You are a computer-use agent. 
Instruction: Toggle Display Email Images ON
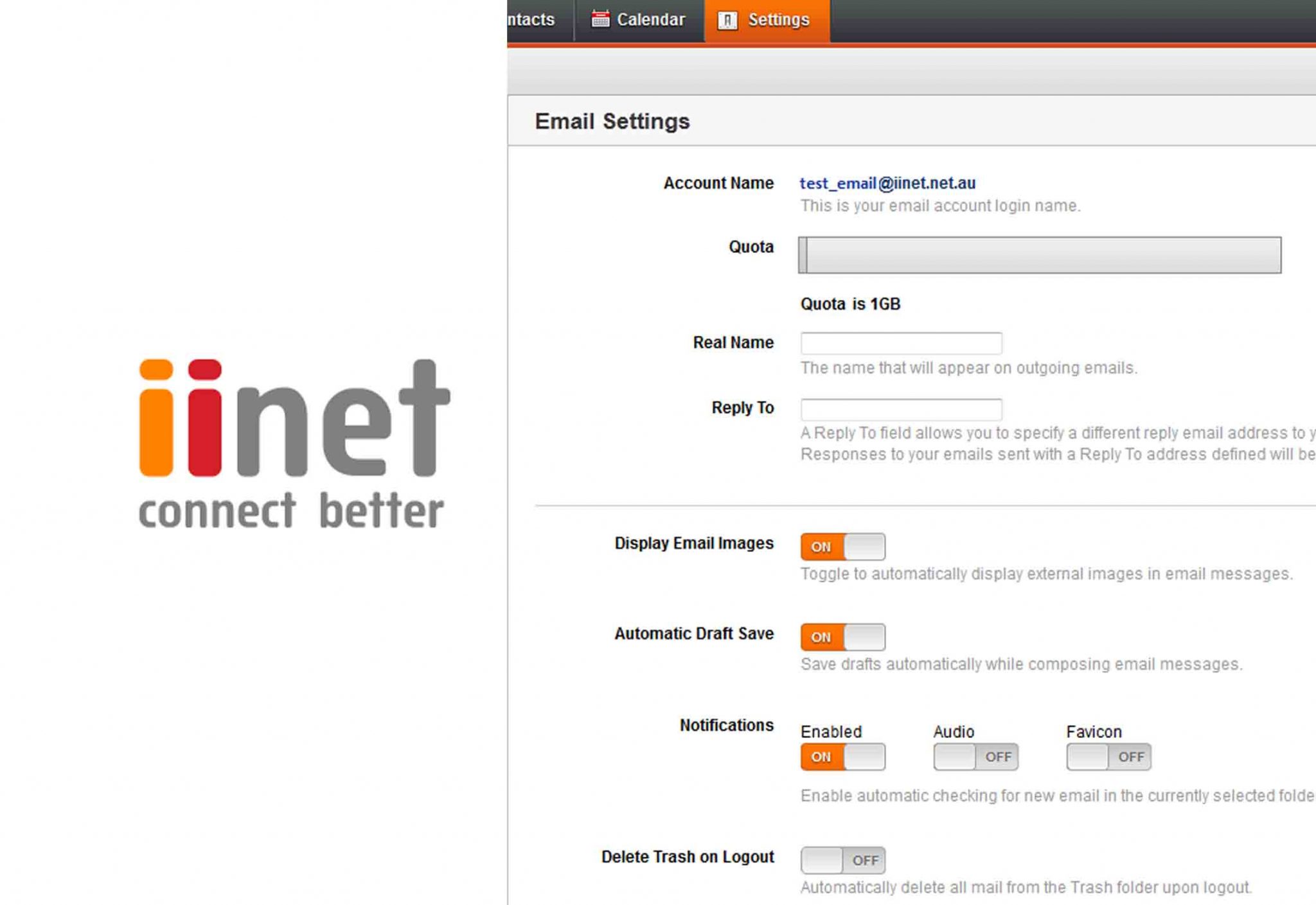(x=842, y=545)
